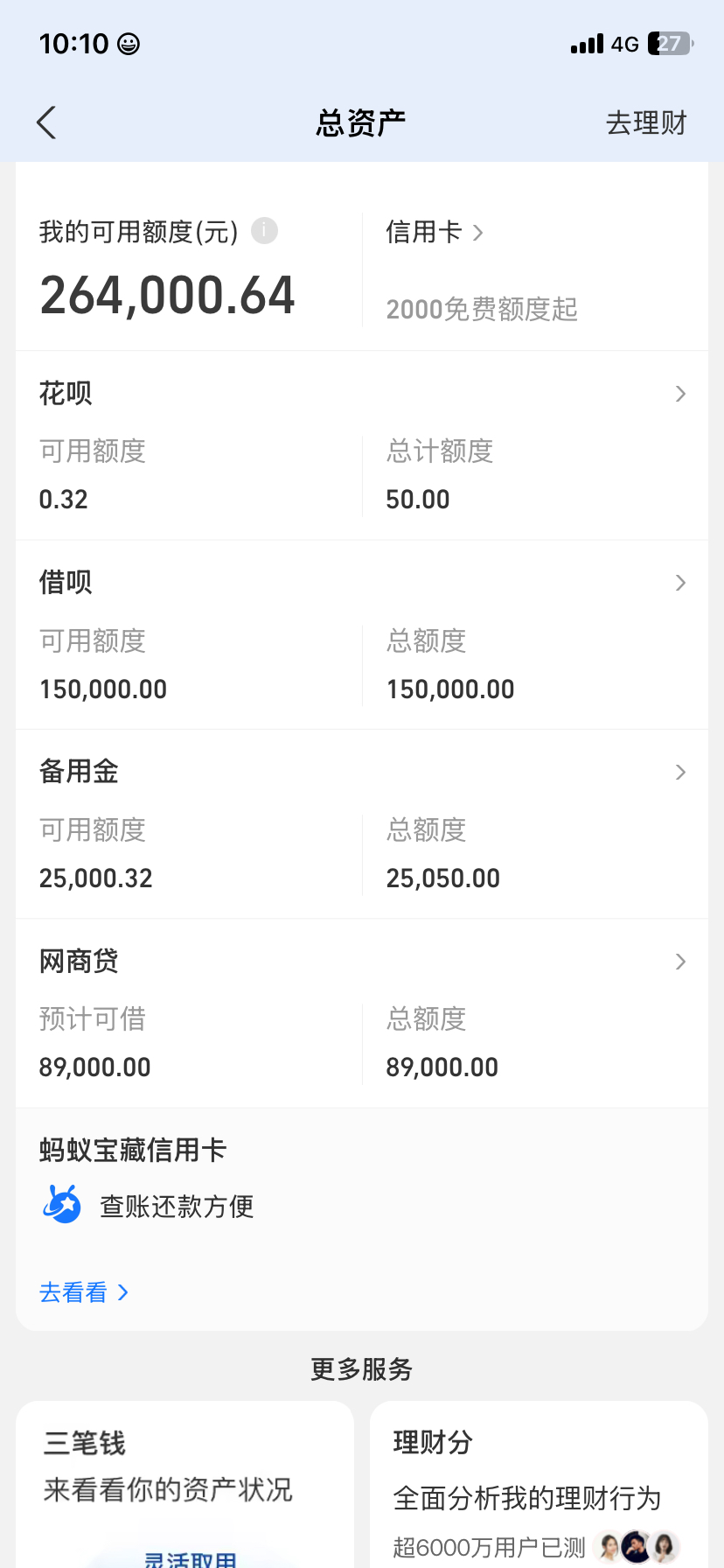Screen dimensions: 724x1568
Task: Tap 查账还款方便 credit card entry
Action: click(177, 1207)
